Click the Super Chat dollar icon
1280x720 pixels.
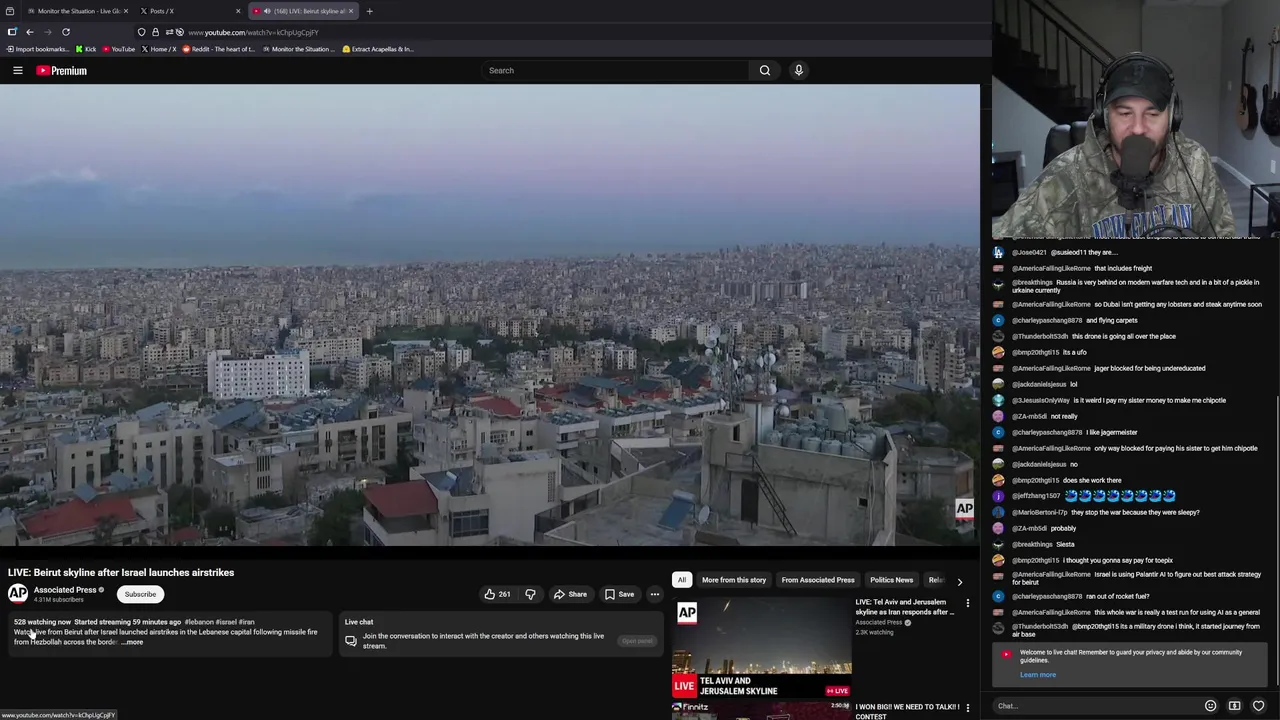[x=1234, y=706]
